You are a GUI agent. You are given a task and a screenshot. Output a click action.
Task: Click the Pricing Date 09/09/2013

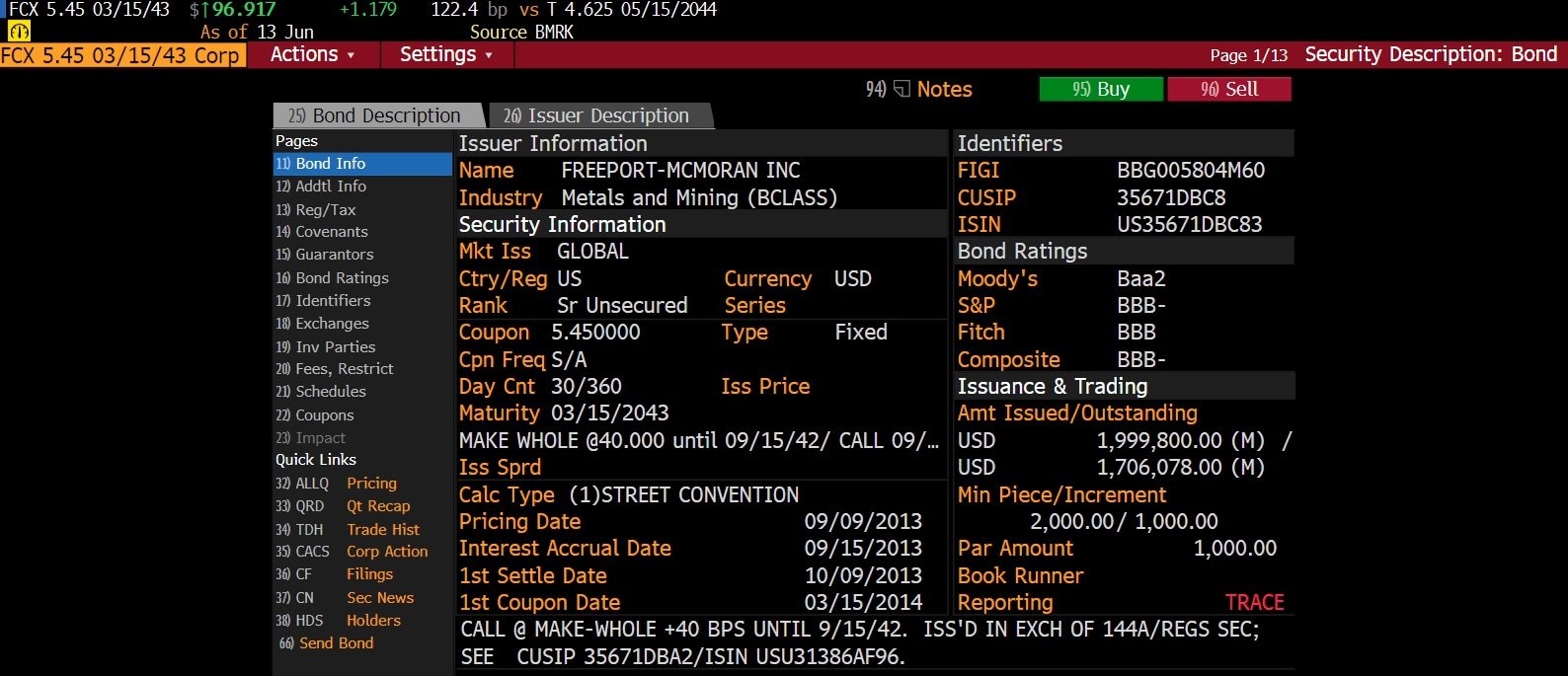pyautogui.click(x=863, y=522)
